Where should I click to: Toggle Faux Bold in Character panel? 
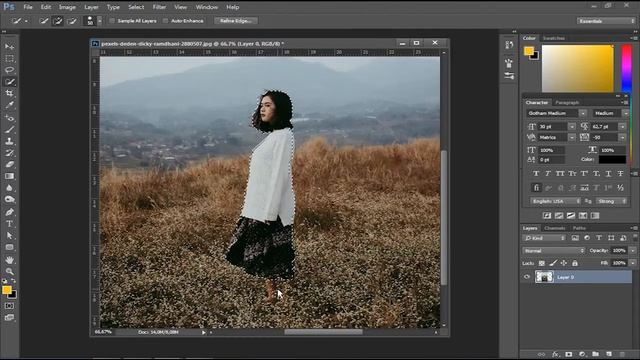tap(536, 174)
